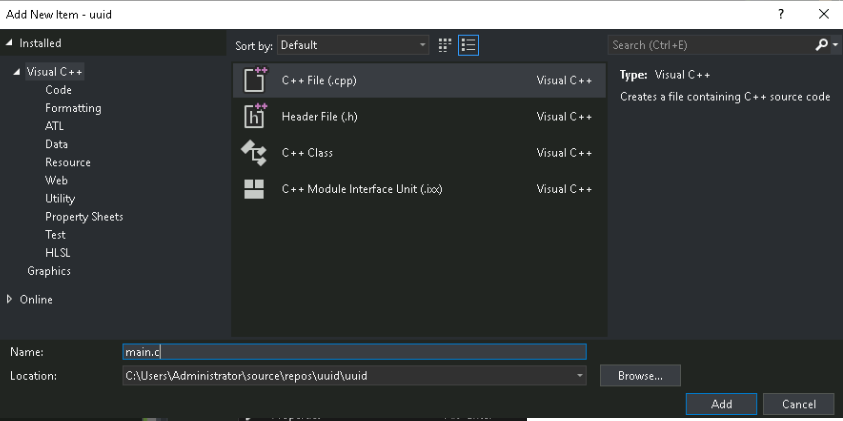Switch to medium icons grid view

[x=444, y=45]
